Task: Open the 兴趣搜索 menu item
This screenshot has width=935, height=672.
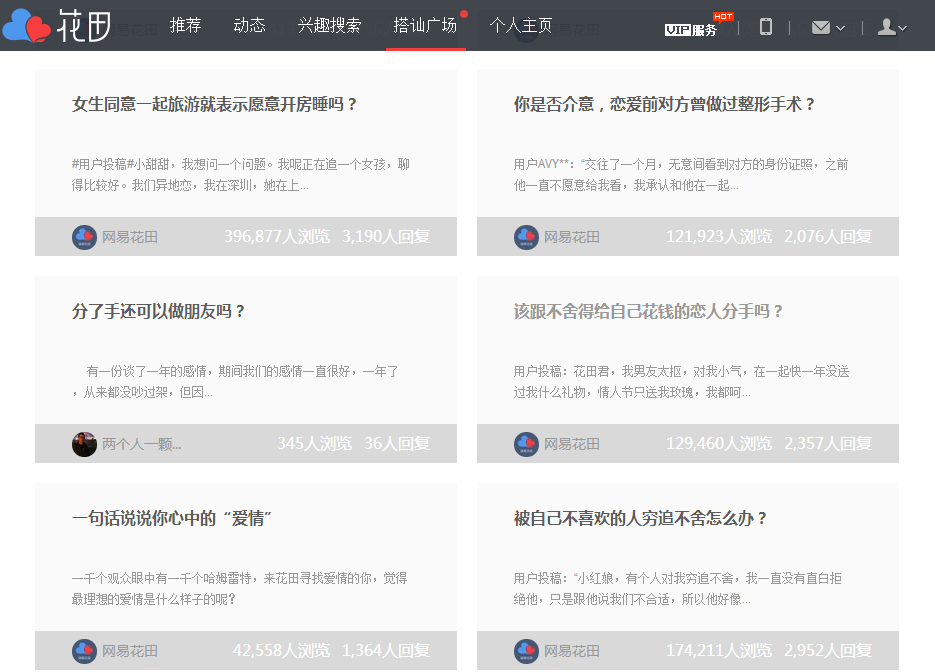Action: coord(331,26)
